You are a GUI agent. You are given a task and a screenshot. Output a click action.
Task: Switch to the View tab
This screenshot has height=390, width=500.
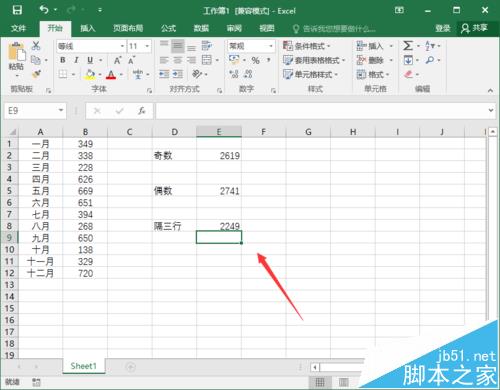(x=267, y=28)
